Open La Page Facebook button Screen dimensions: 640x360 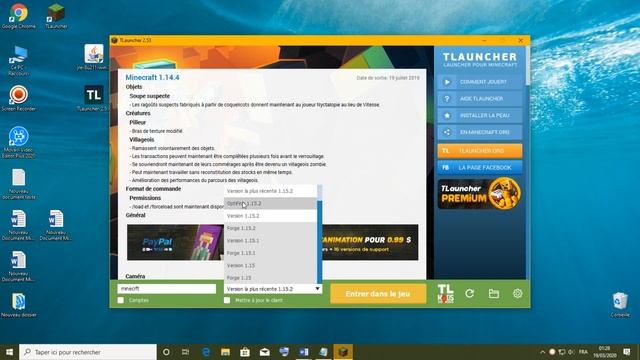(480, 168)
